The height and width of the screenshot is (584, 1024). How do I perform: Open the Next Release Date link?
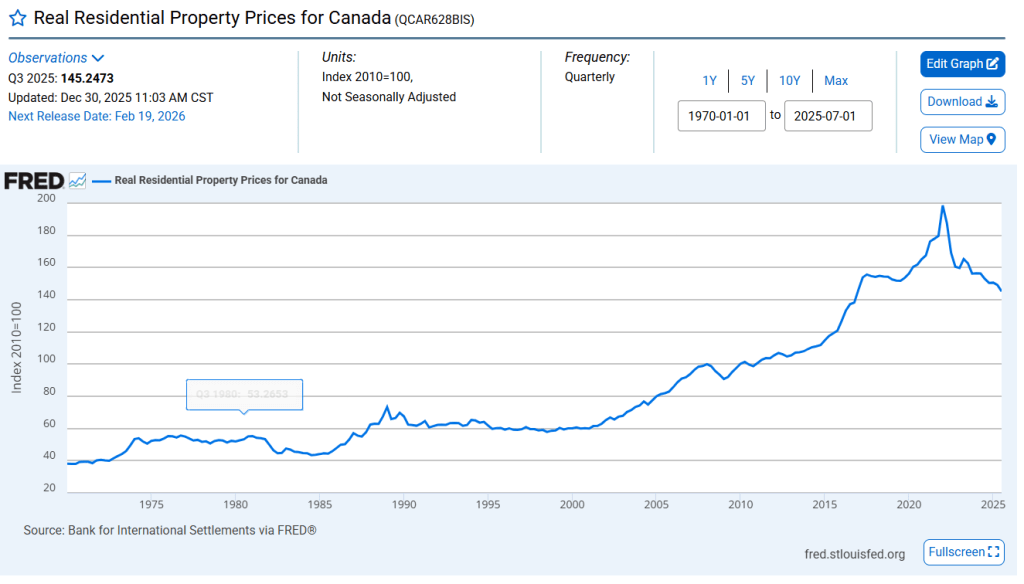[97, 116]
